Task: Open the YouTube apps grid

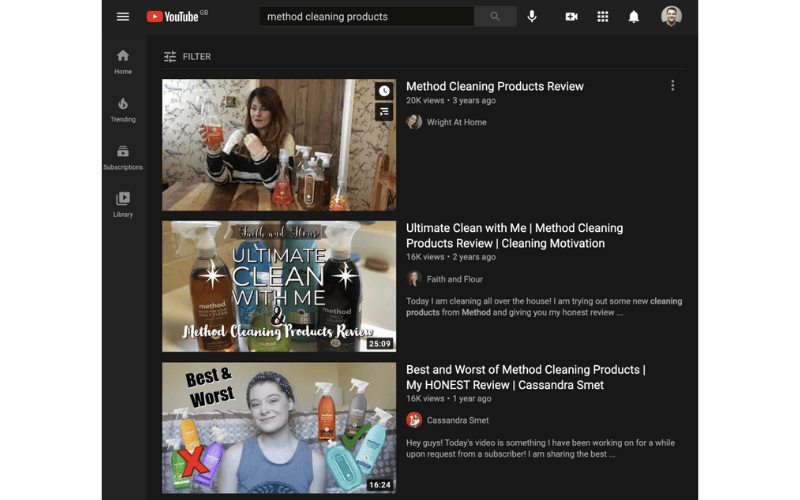Action: point(603,17)
